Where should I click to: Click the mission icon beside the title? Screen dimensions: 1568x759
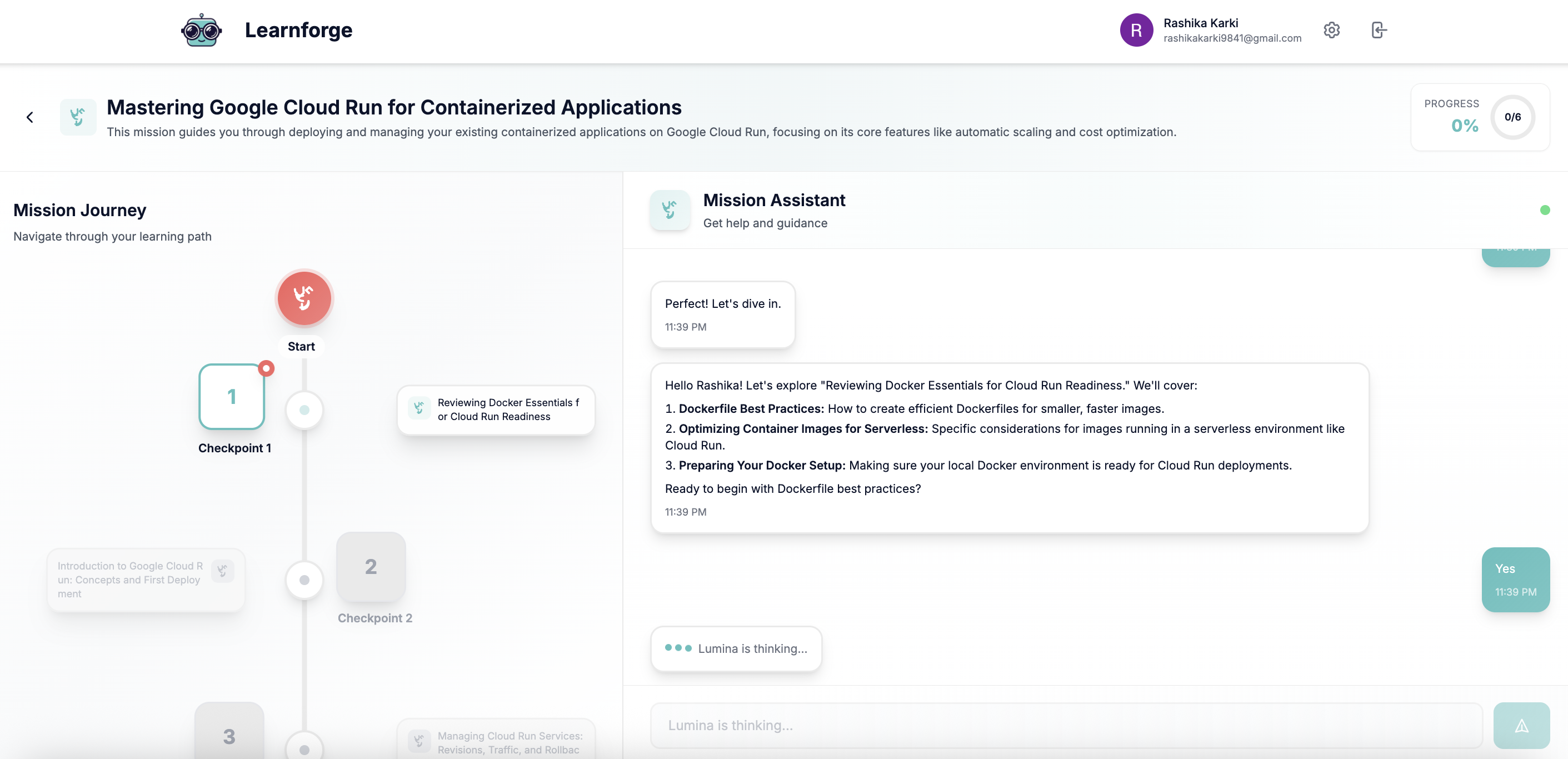78,117
